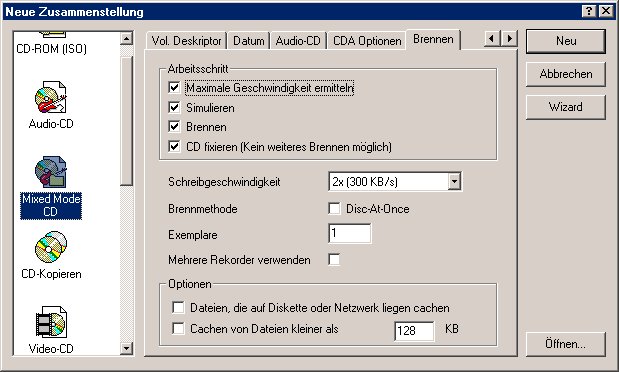This screenshot has height=372, width=619.
Task: Click the cache size KB field
Action: click(415, 331)
